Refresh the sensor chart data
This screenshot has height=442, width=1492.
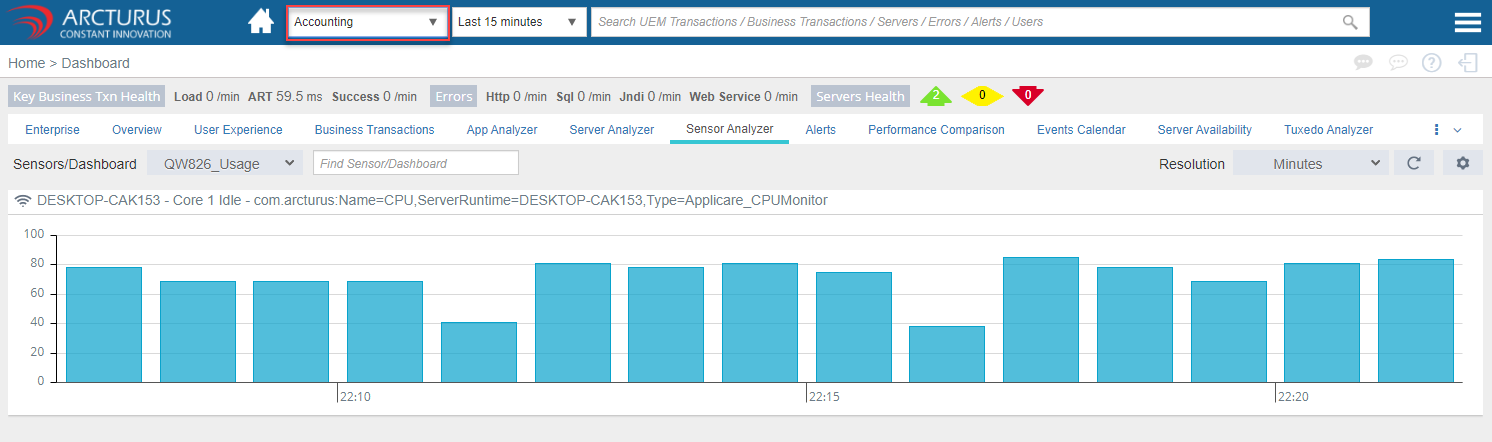1414,163
